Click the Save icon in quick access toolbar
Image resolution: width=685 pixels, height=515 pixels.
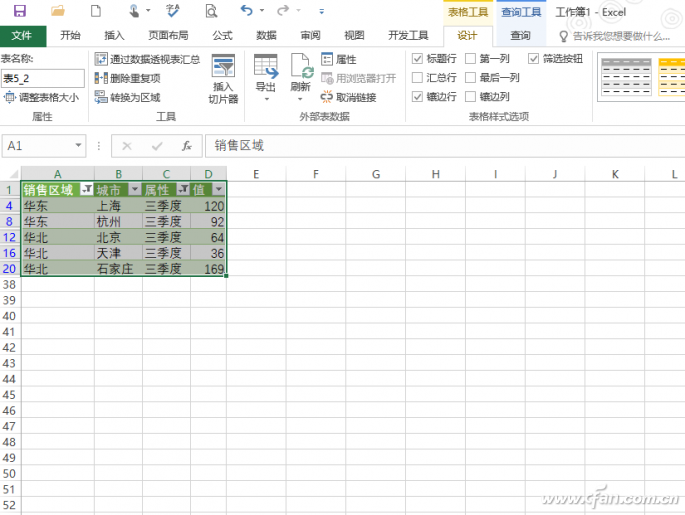coord(20,11)
